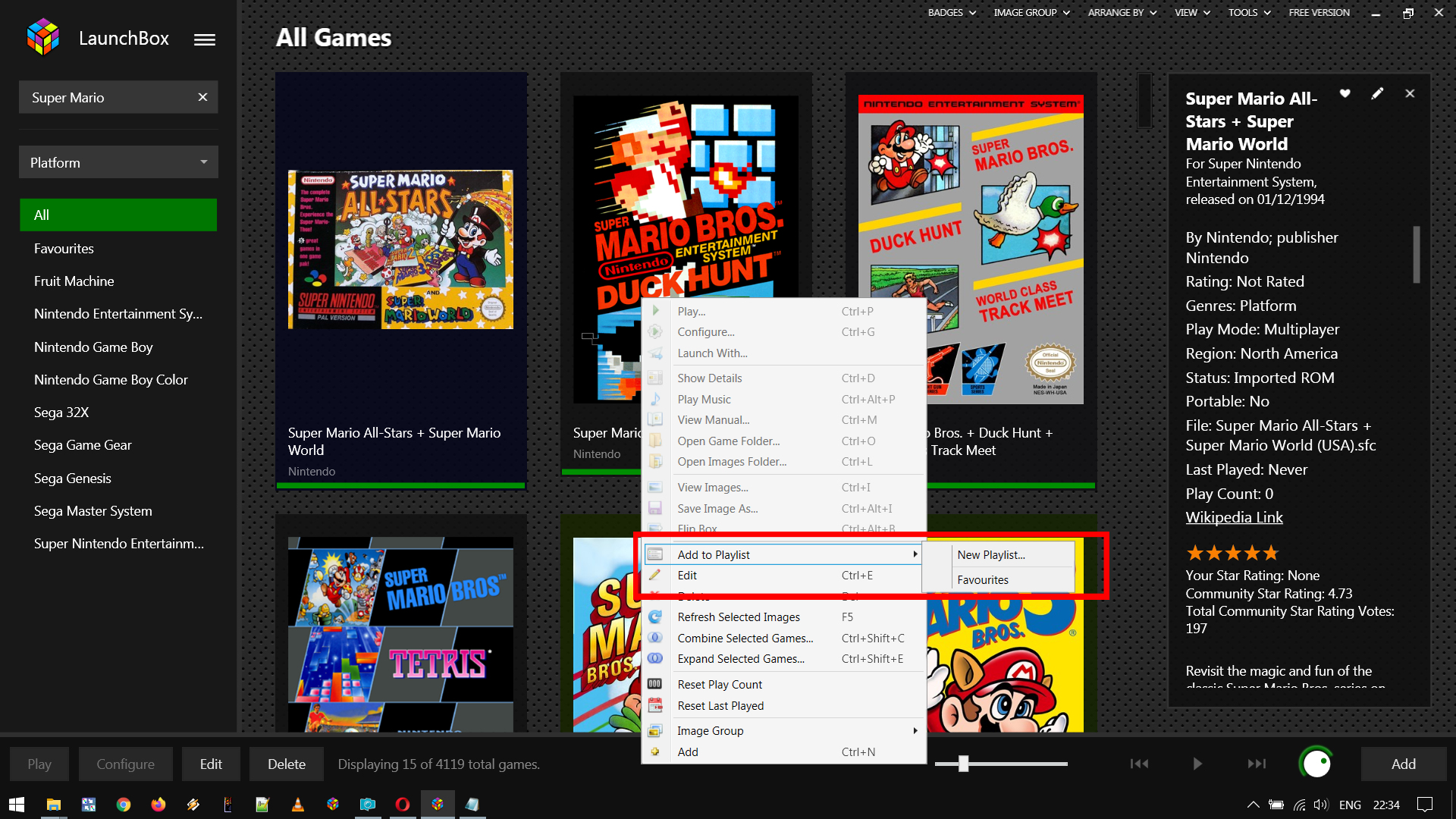Click the previous track music control
This screenshot has width=1456, height=819.
point(1139,764)
